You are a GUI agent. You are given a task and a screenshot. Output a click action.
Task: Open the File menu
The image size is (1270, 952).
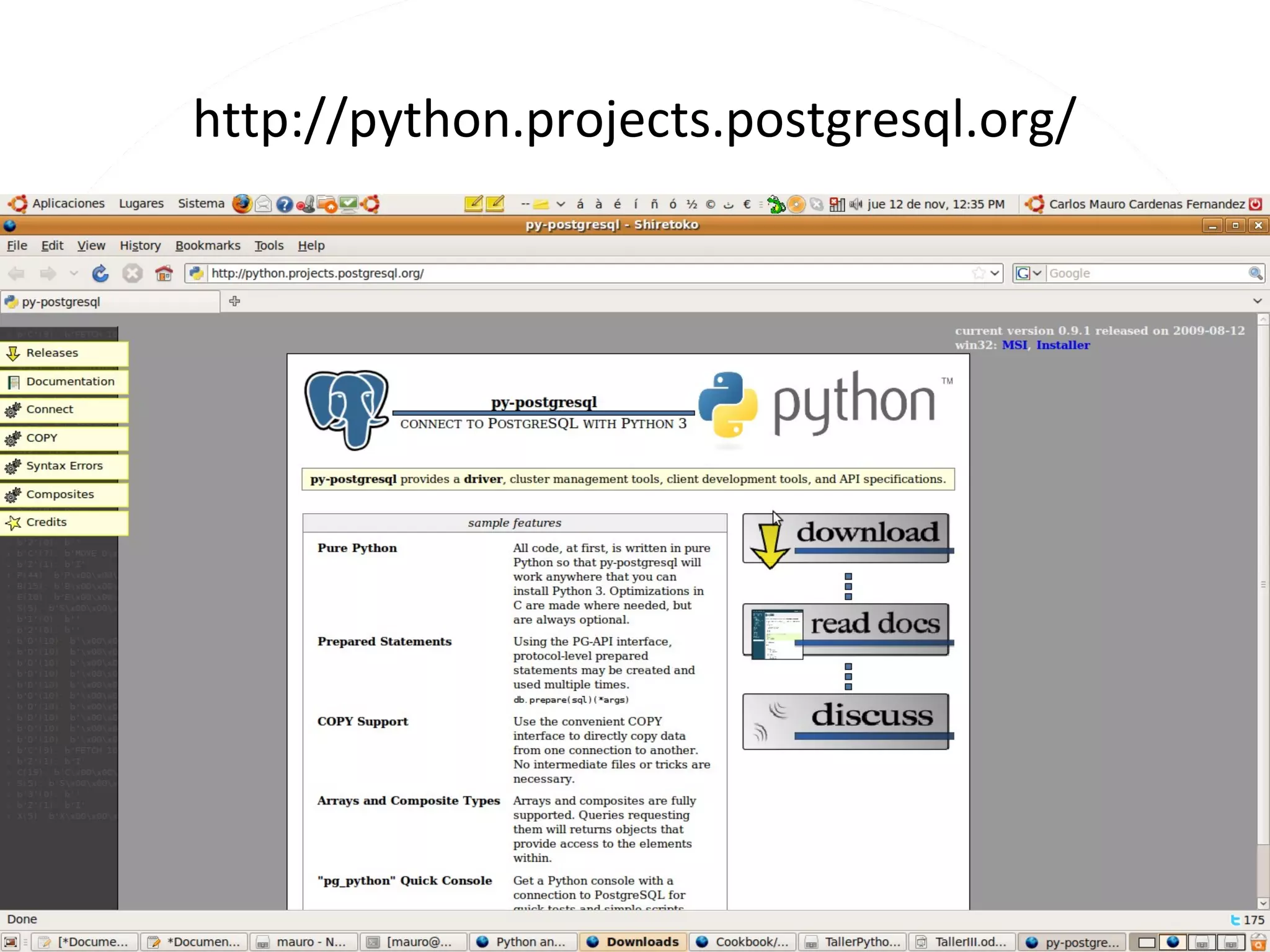pyautogui.click(x=17, y=245)
